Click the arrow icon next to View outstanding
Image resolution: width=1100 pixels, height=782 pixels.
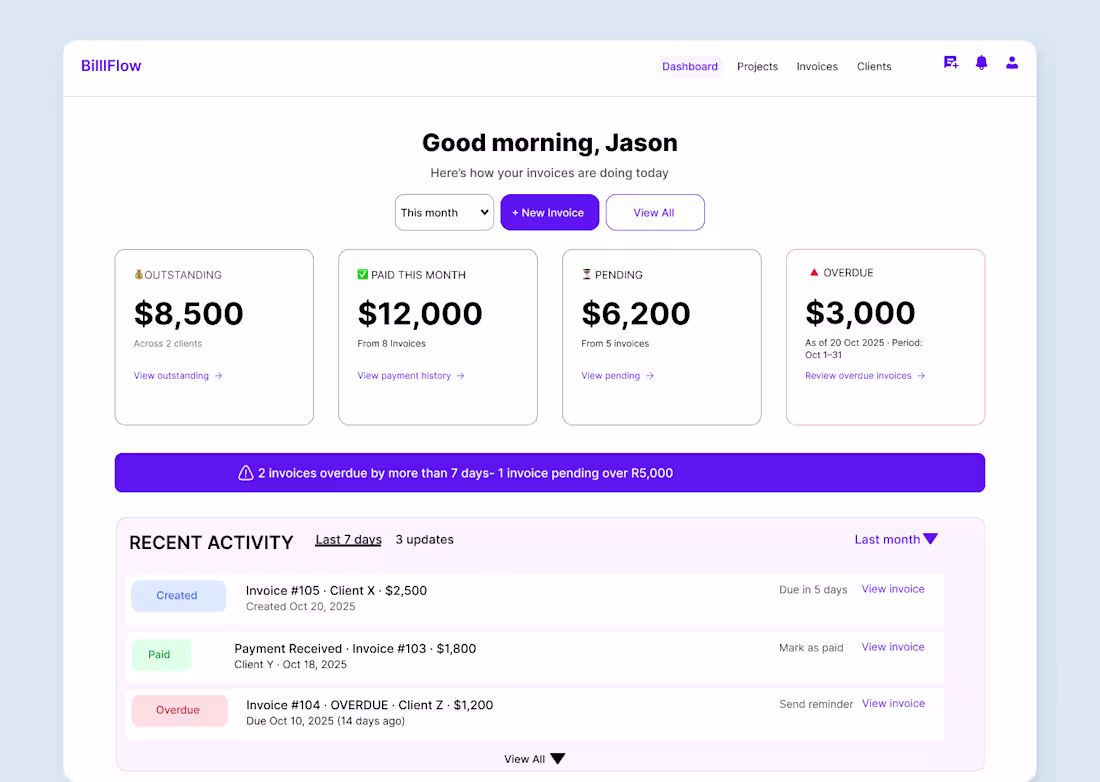click(219, 376)
